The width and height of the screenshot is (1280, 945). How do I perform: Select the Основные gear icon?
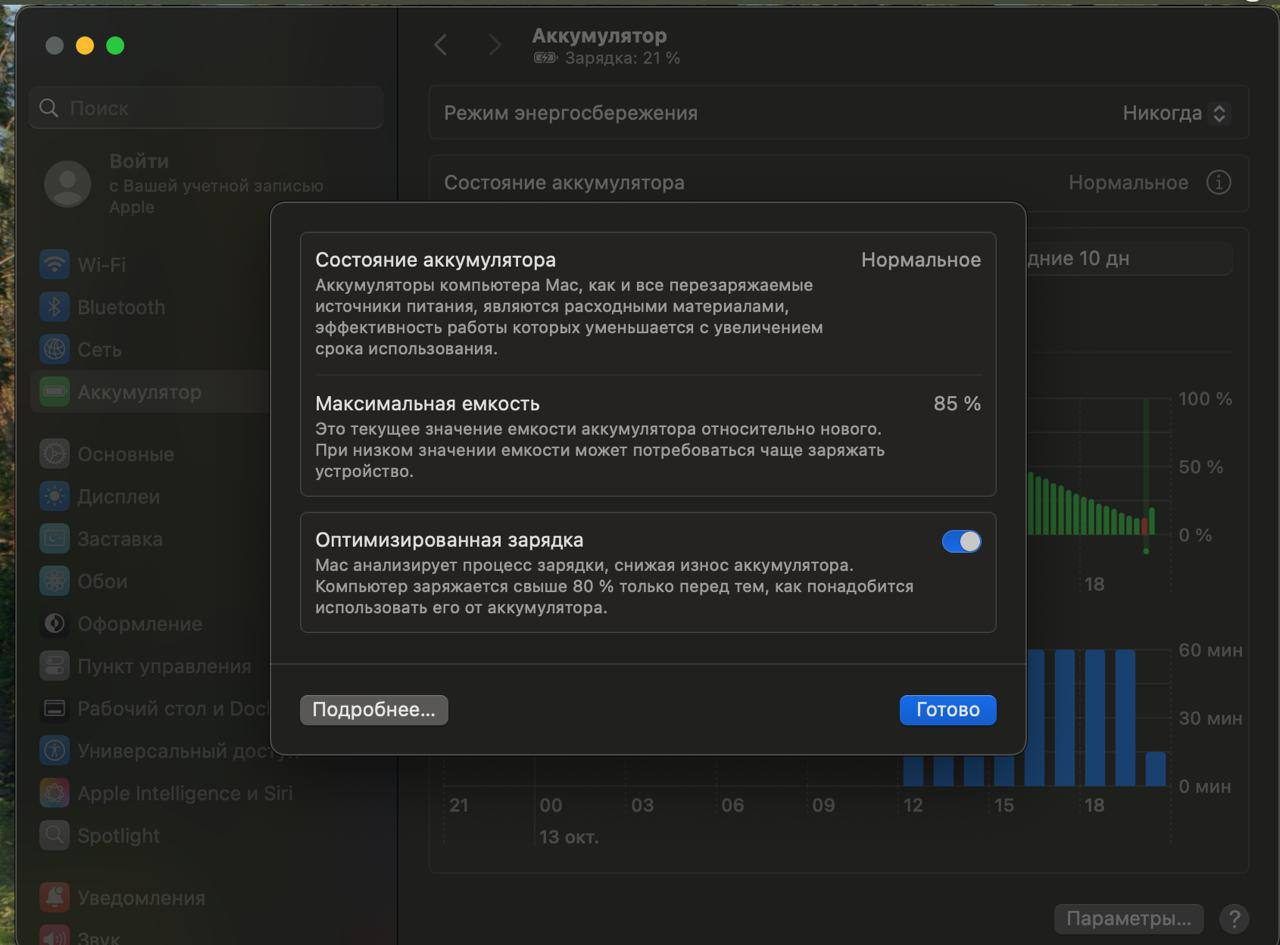(54, 454)
